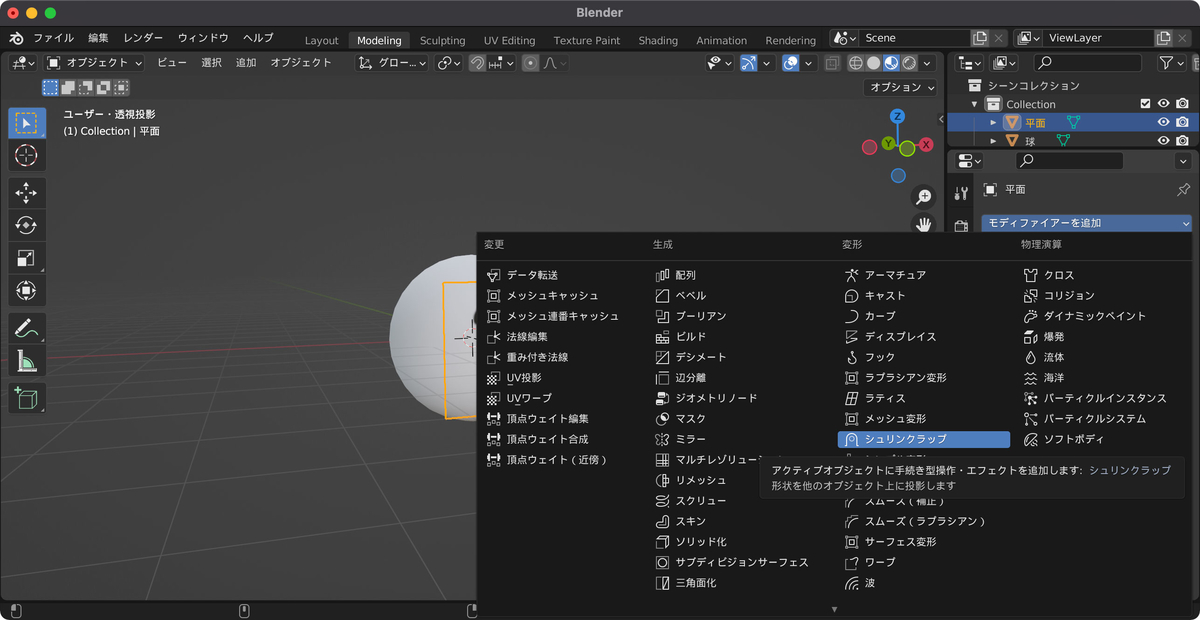Image resolution: width=1200 pixels, height=620 pixels.
Task: Open the グロー transform orientation dropdown
Action: click(393, 63)
